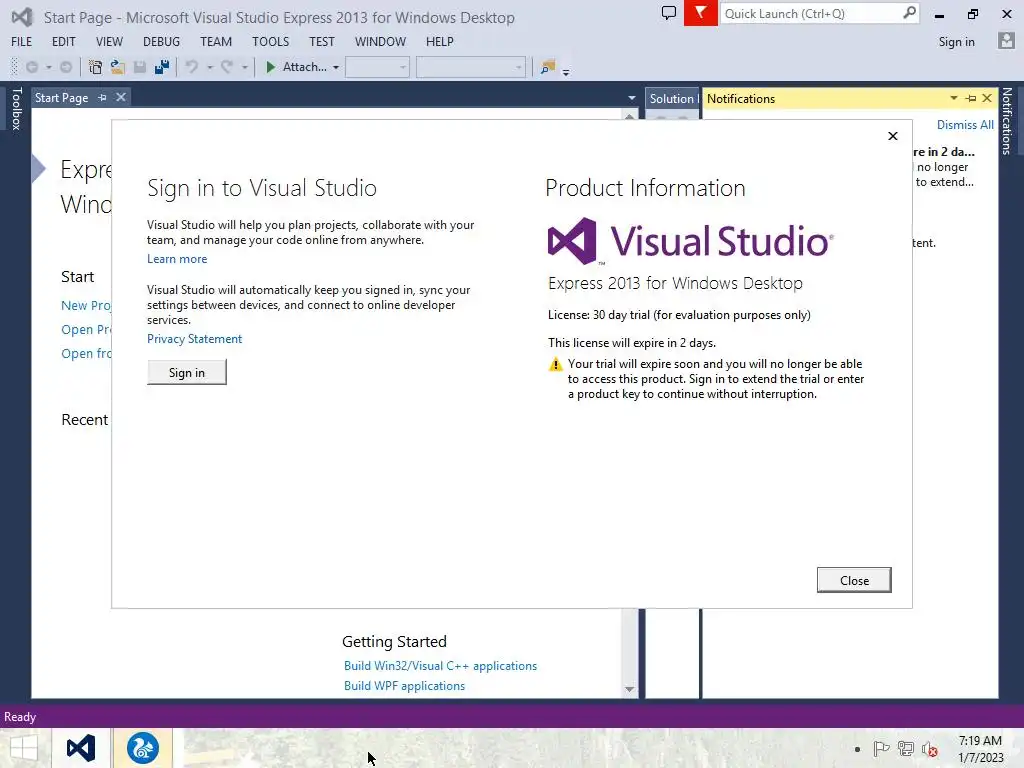Click the muted volume tray icon
Screen dimensions: 1024x768
[930, 749]
